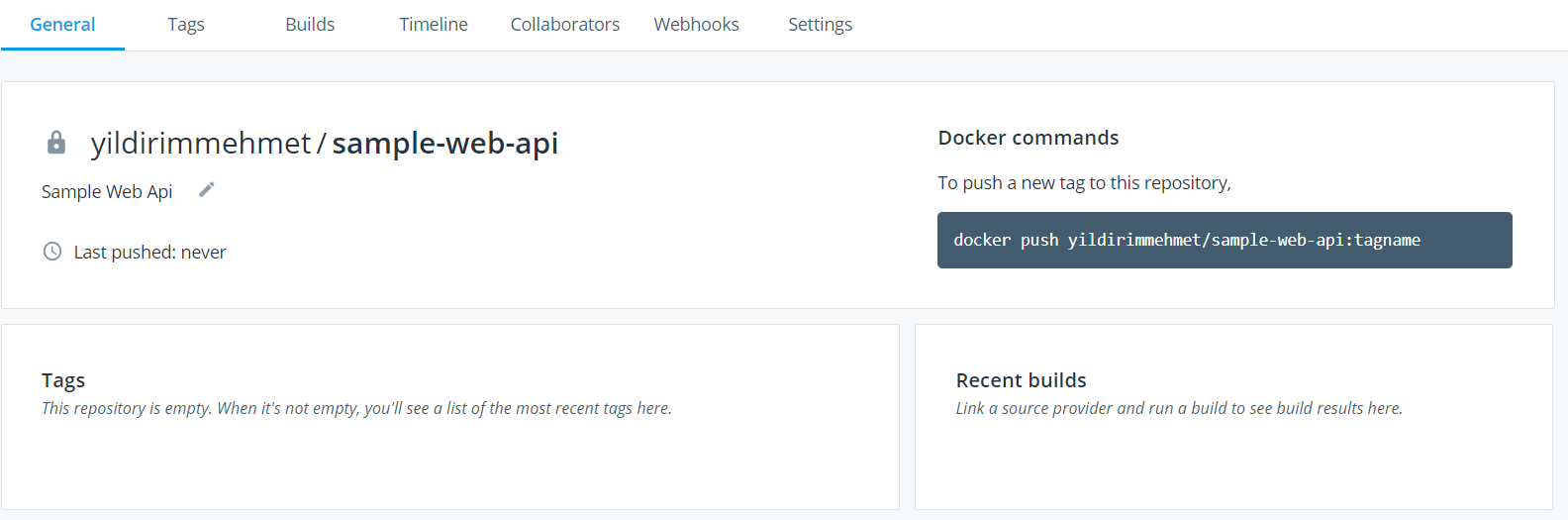Go to the Timeline tab
The height and width of the screenshot is (520, 1568).
[434, 25]
